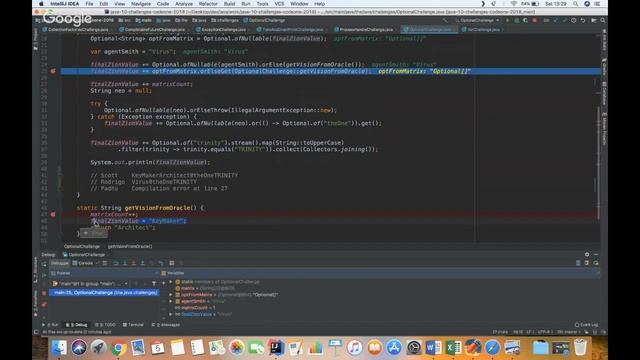The height and width of the screenshot is (360, 640).
Task: Click the Step Out icon in debugger toolbar
Action: pos(142,263)
